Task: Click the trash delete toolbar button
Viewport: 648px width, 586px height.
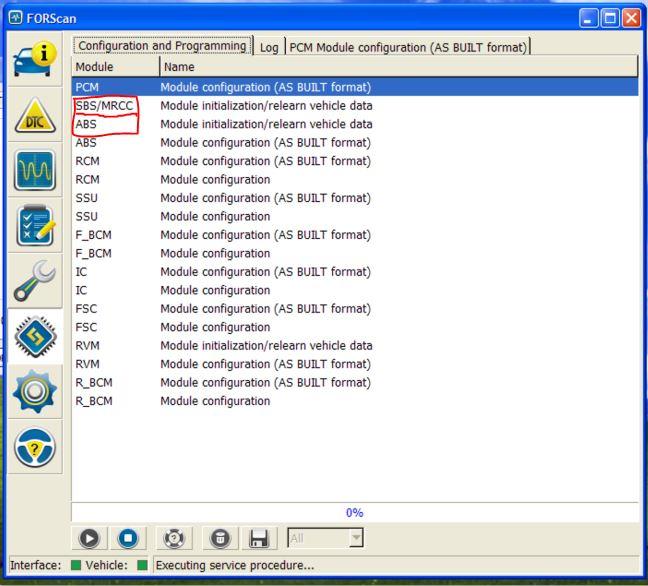Action: tap(220, 538)
